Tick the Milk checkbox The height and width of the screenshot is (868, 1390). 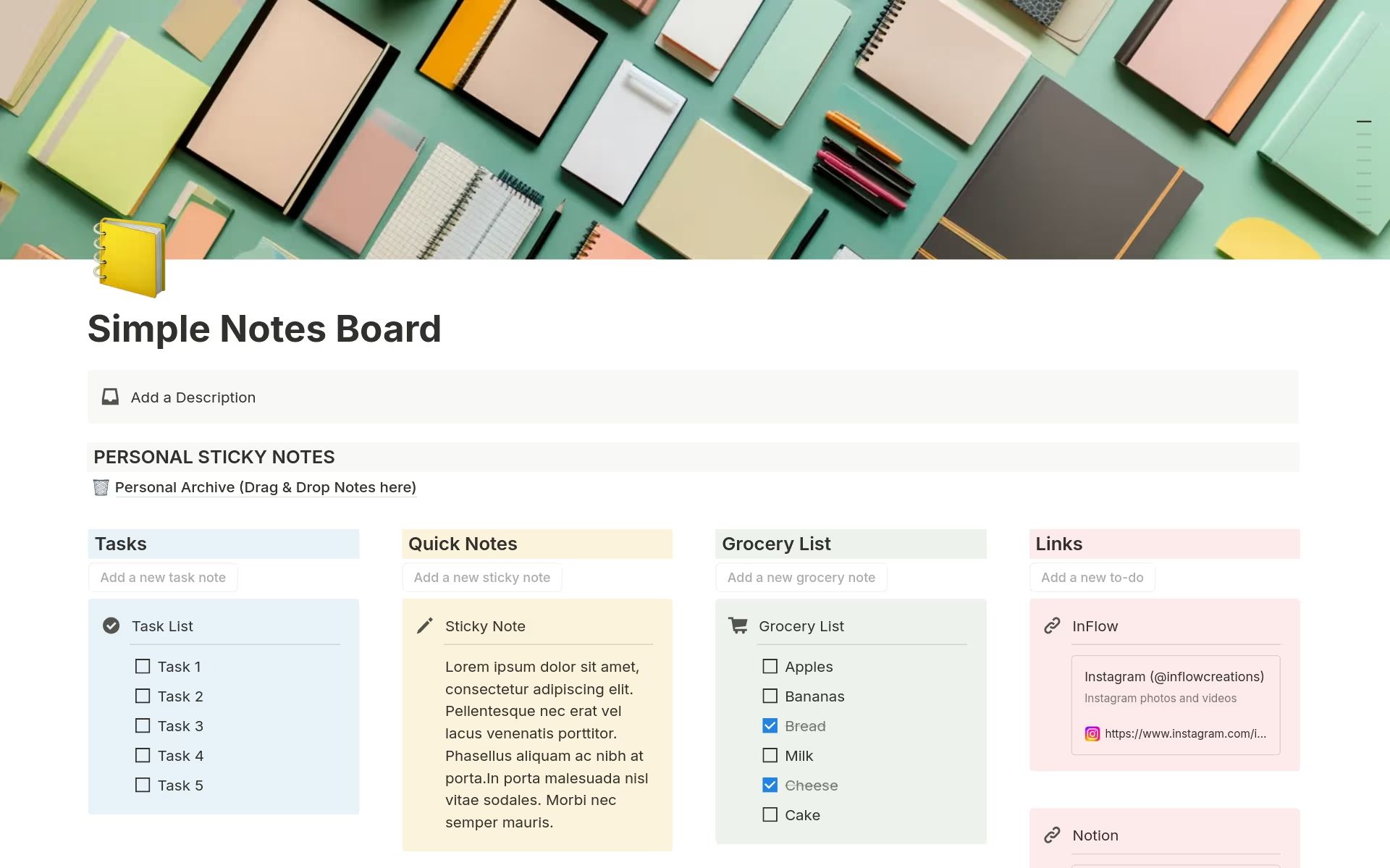pyautogui.click(x=770, y=755)
